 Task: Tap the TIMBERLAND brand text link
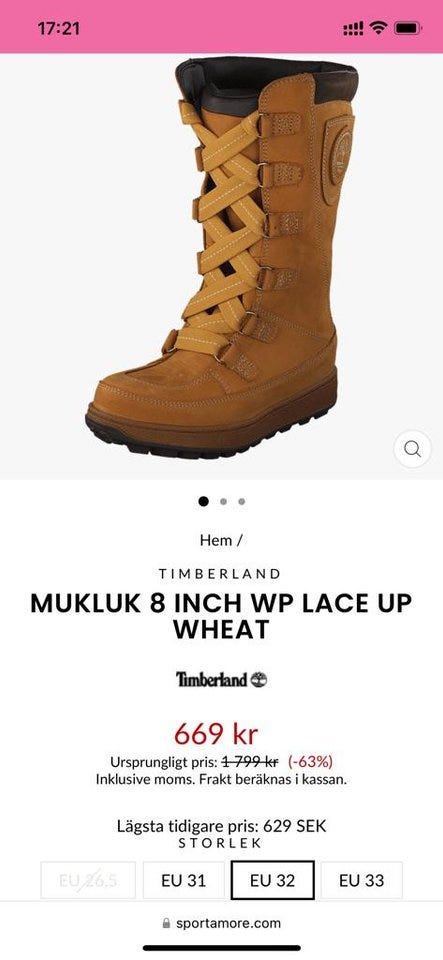(x=220, y=574)
